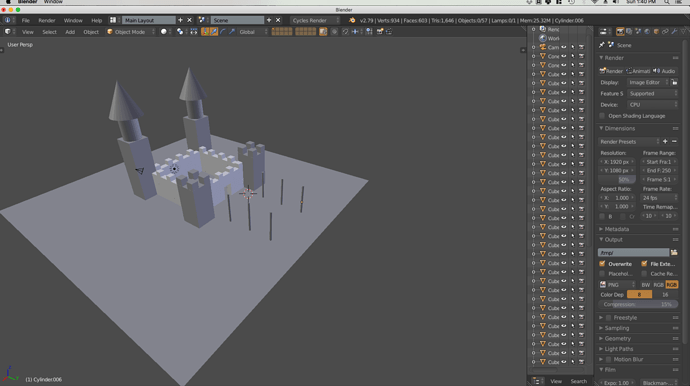This screenshot has height=386, width=690.
Task: Uncheck the Overwrite checkbox
Action: click(602, 264)
